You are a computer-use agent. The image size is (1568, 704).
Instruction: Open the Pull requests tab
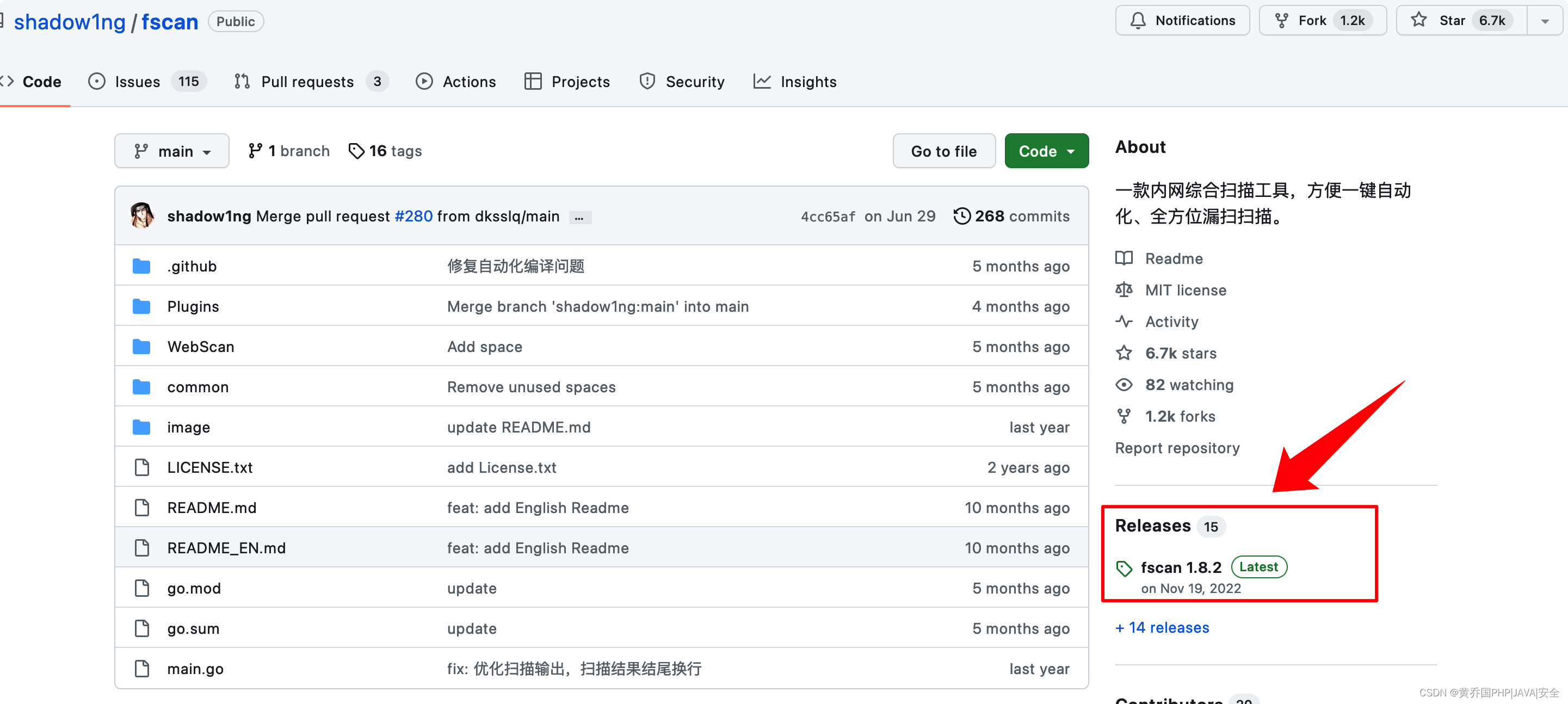[311, 82]
